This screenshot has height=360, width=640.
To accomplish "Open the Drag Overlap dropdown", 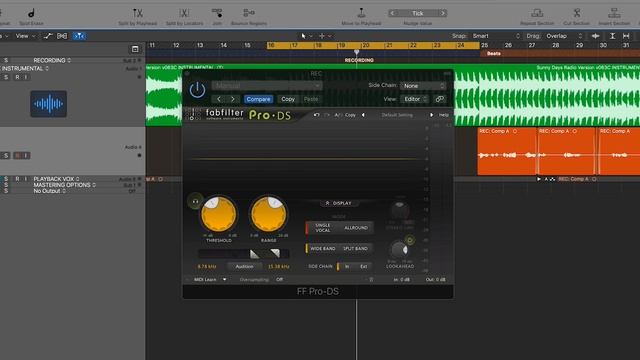I will pos(564,36).
